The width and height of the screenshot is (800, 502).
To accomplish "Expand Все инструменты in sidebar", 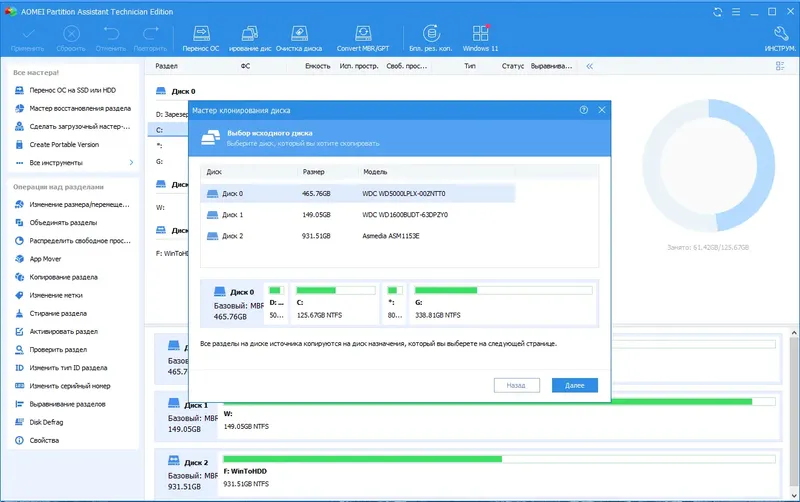I will [x=73, y=163].
